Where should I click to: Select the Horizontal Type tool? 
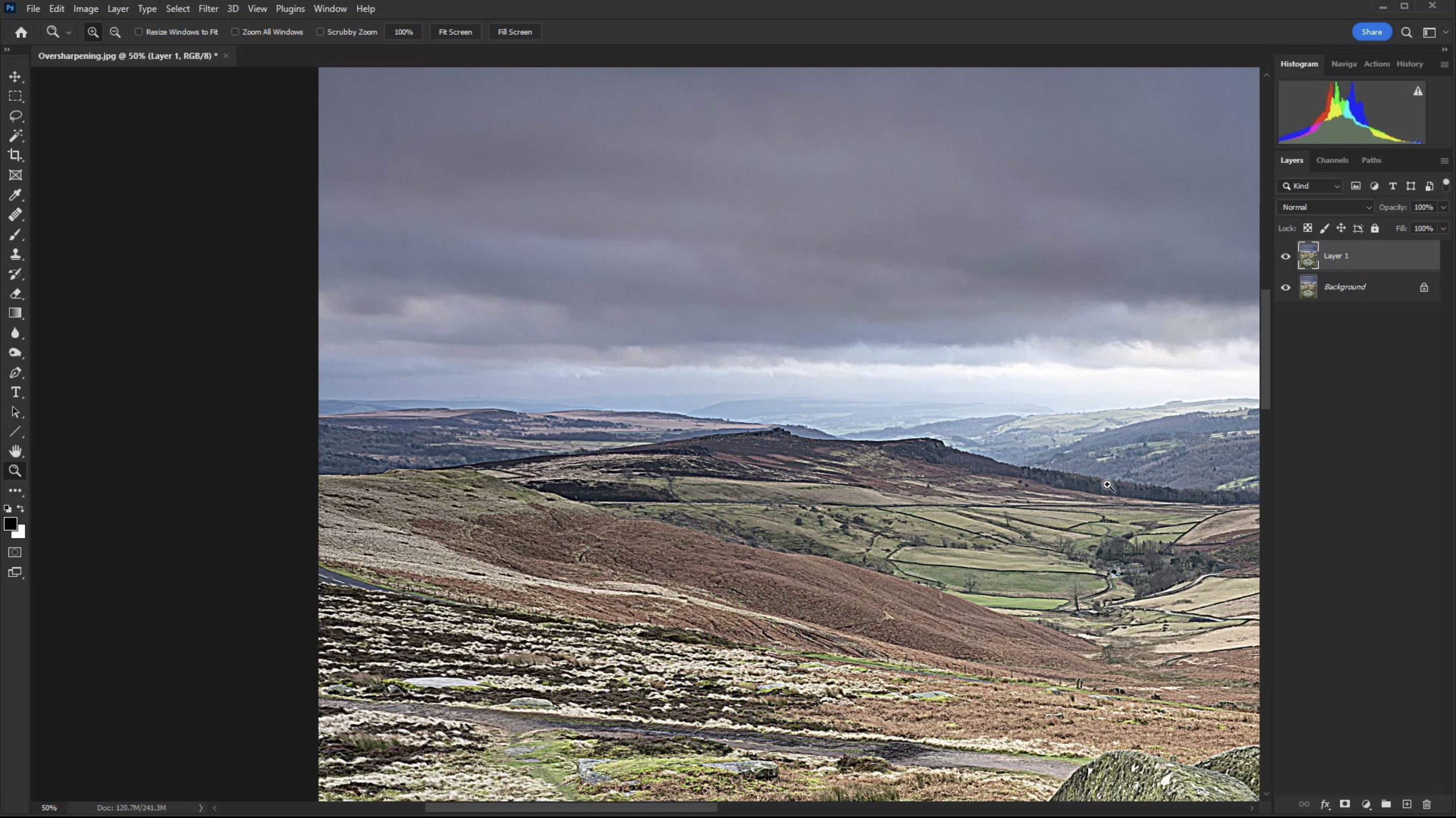pyautogui.click(x=15, y=392)
